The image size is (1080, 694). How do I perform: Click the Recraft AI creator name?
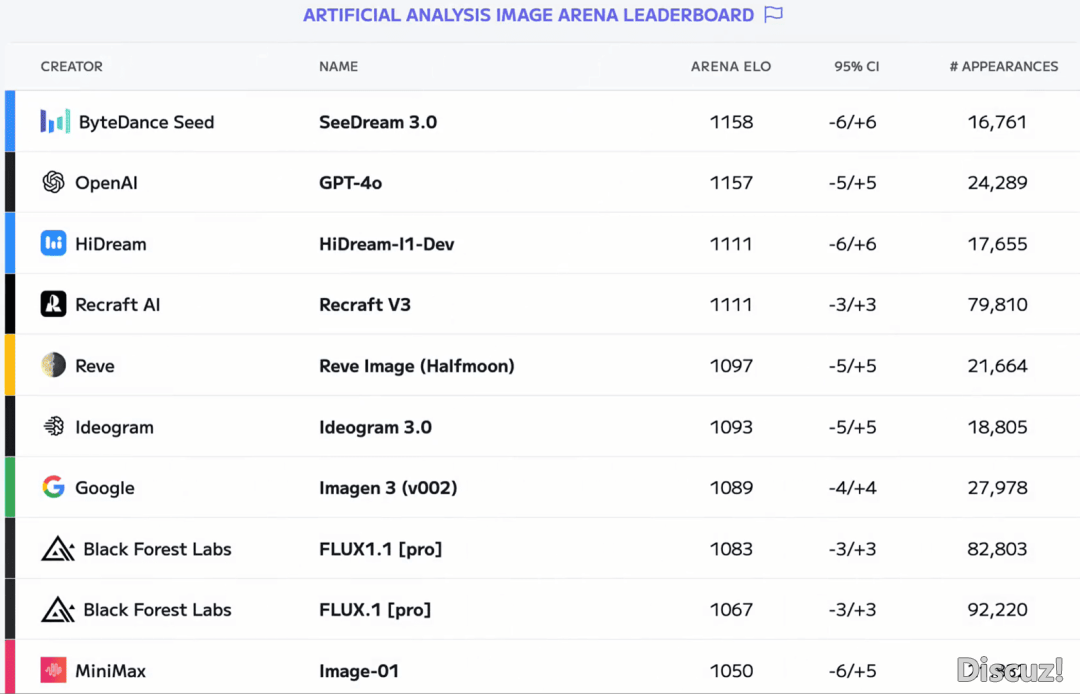pyautogui.click(x=118, y=304)
